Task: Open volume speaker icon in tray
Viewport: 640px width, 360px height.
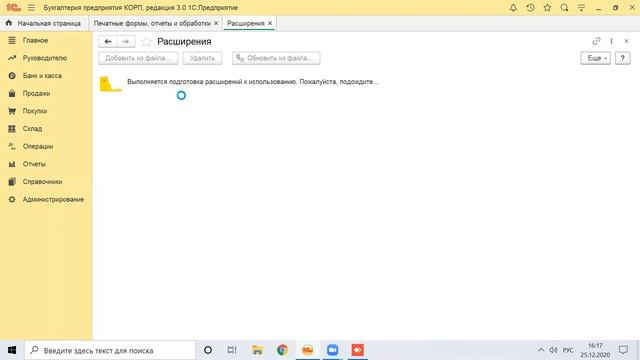Action: tap(553, 350)
